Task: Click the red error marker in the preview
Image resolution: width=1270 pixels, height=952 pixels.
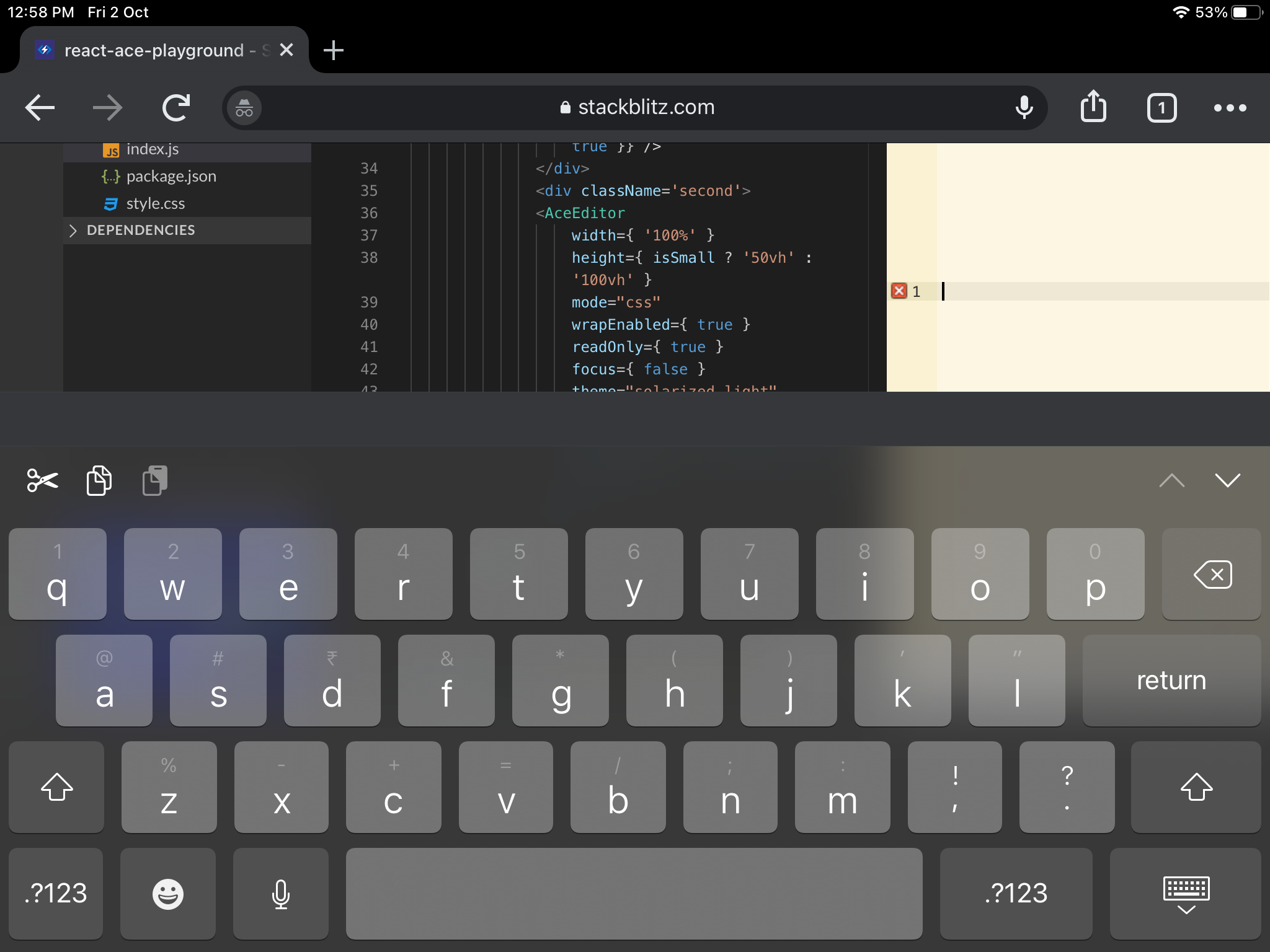Action: [x=899, y=291]
